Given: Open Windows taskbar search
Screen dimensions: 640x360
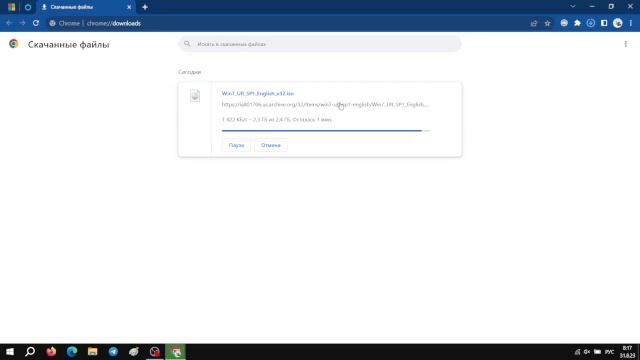Looking at the screenshot, I should 30,351.
